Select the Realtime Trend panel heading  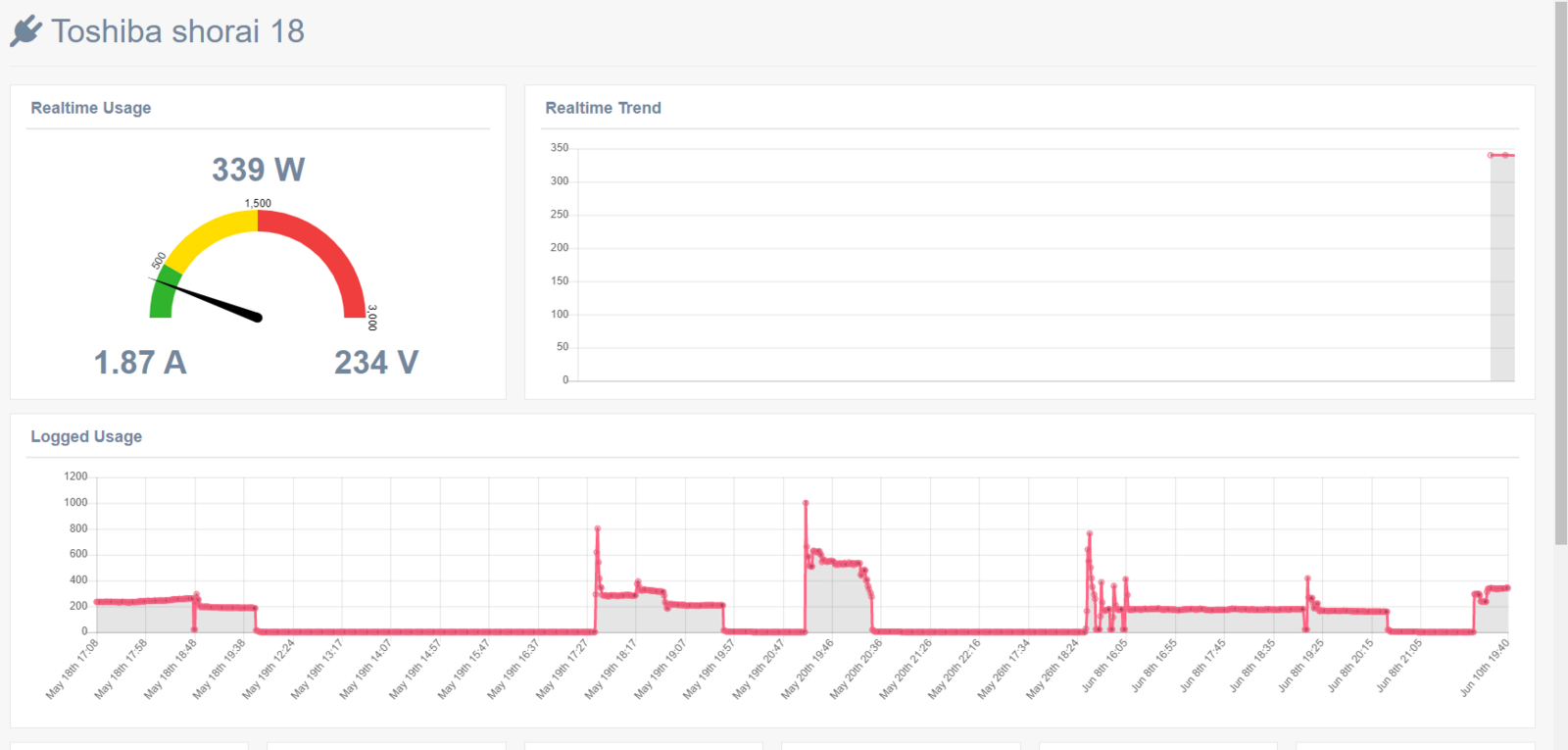(x=603, y=108)
